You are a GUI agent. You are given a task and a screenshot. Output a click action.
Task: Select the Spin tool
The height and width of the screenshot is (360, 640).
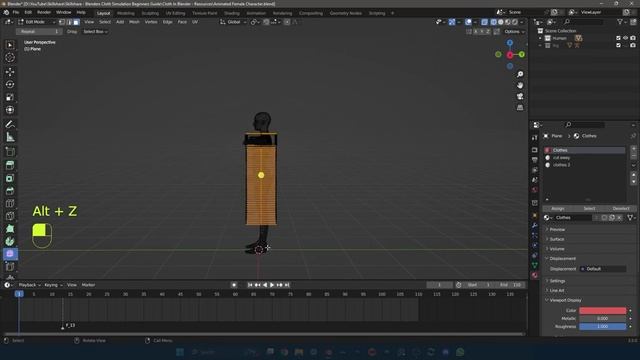(x=10, y=241)
